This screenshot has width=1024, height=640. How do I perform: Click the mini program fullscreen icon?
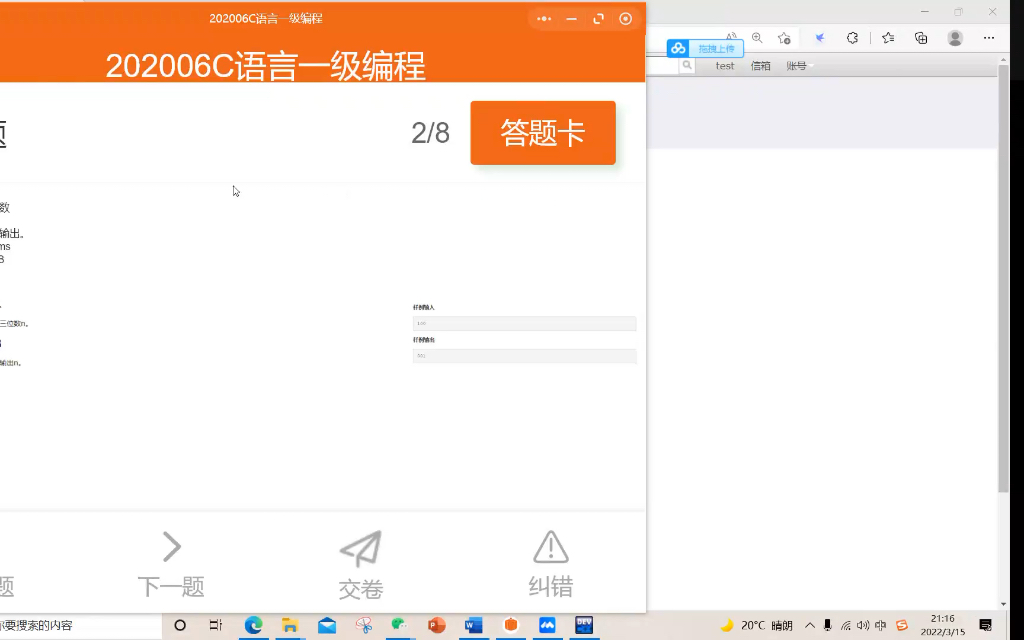(598, 18)
